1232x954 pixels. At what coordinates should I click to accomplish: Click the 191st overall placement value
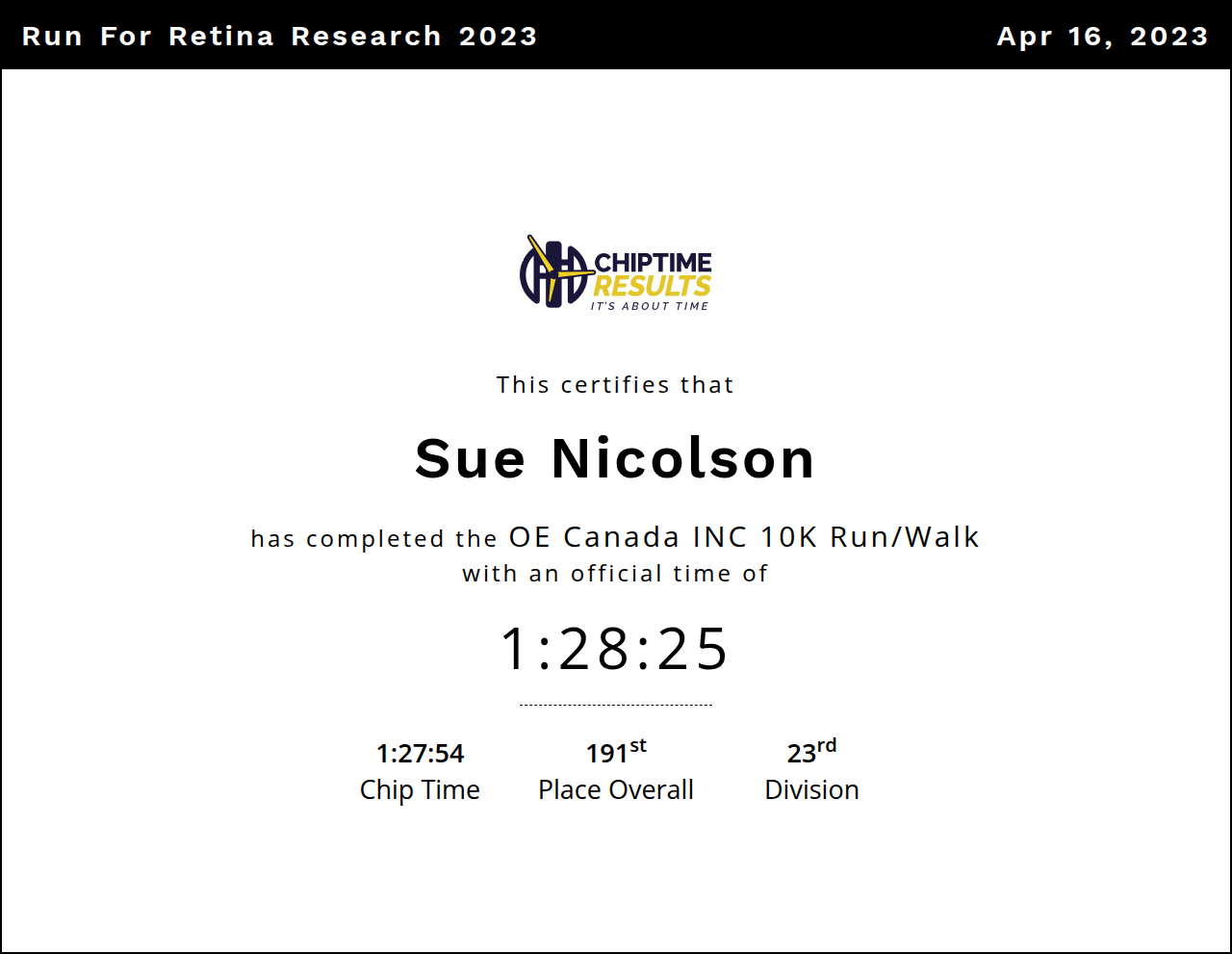coord(615,752)
